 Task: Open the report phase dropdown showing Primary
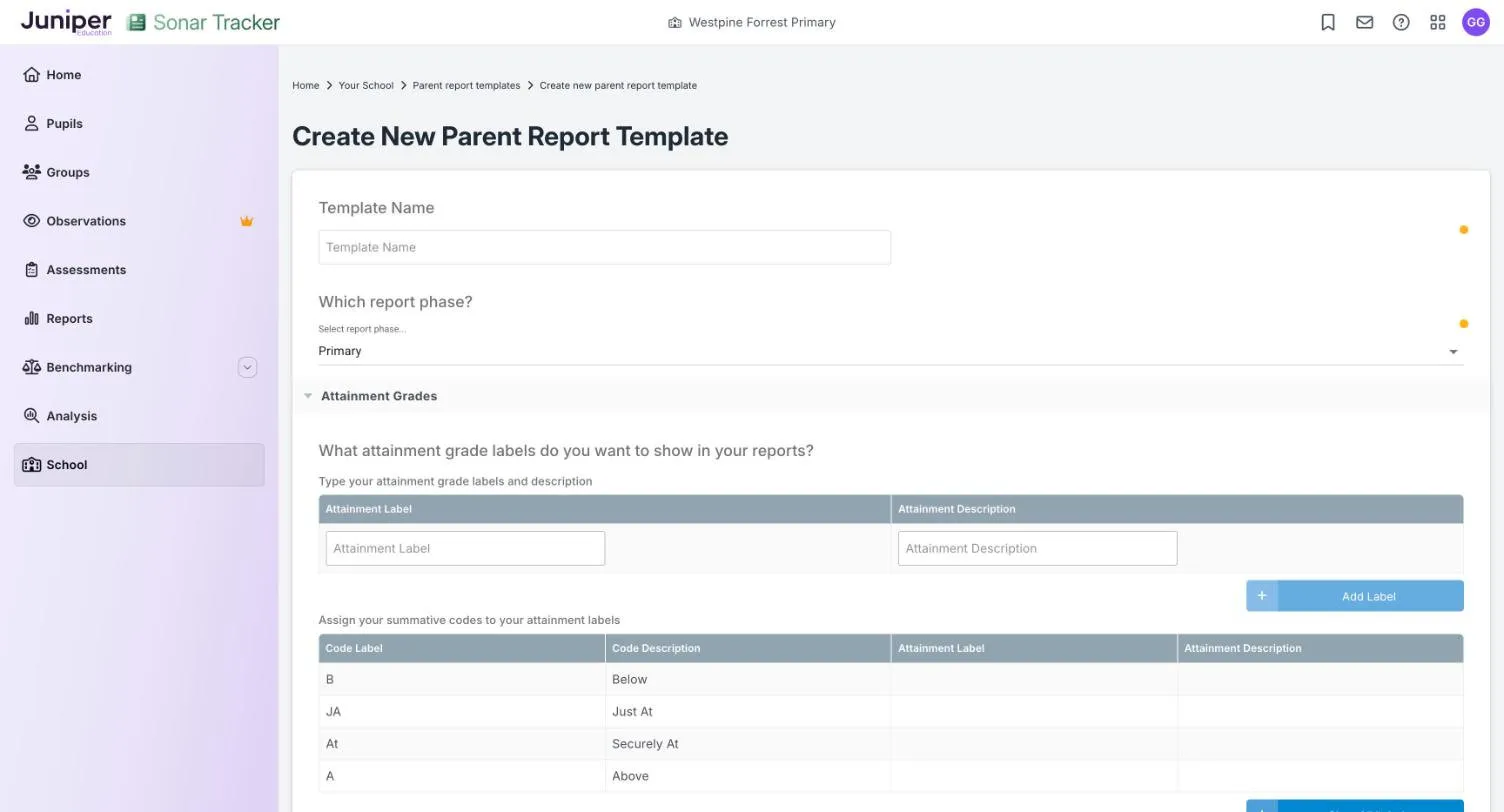(891, 351)
